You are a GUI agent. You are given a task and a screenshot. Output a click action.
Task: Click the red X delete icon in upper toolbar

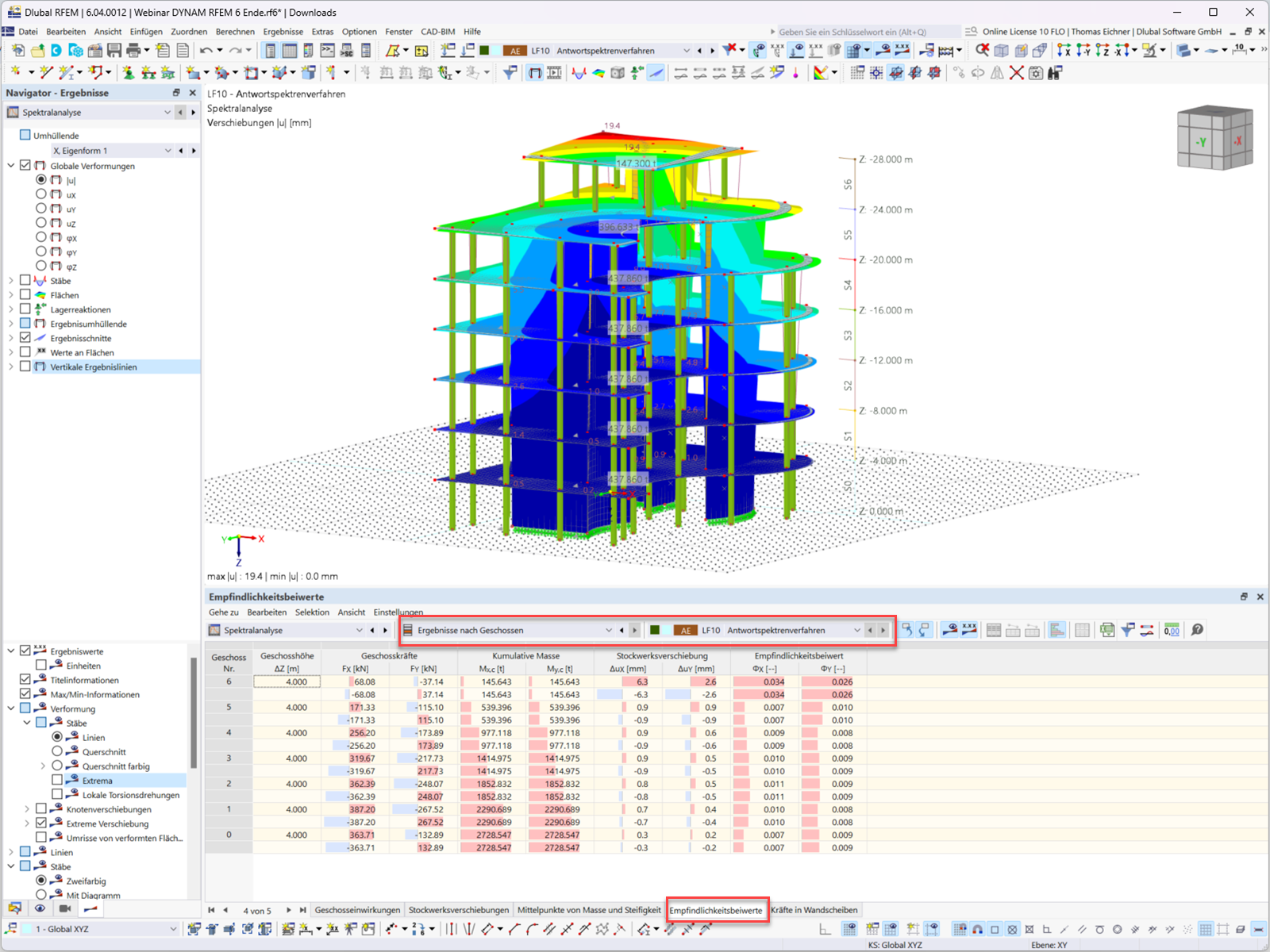1017,73
